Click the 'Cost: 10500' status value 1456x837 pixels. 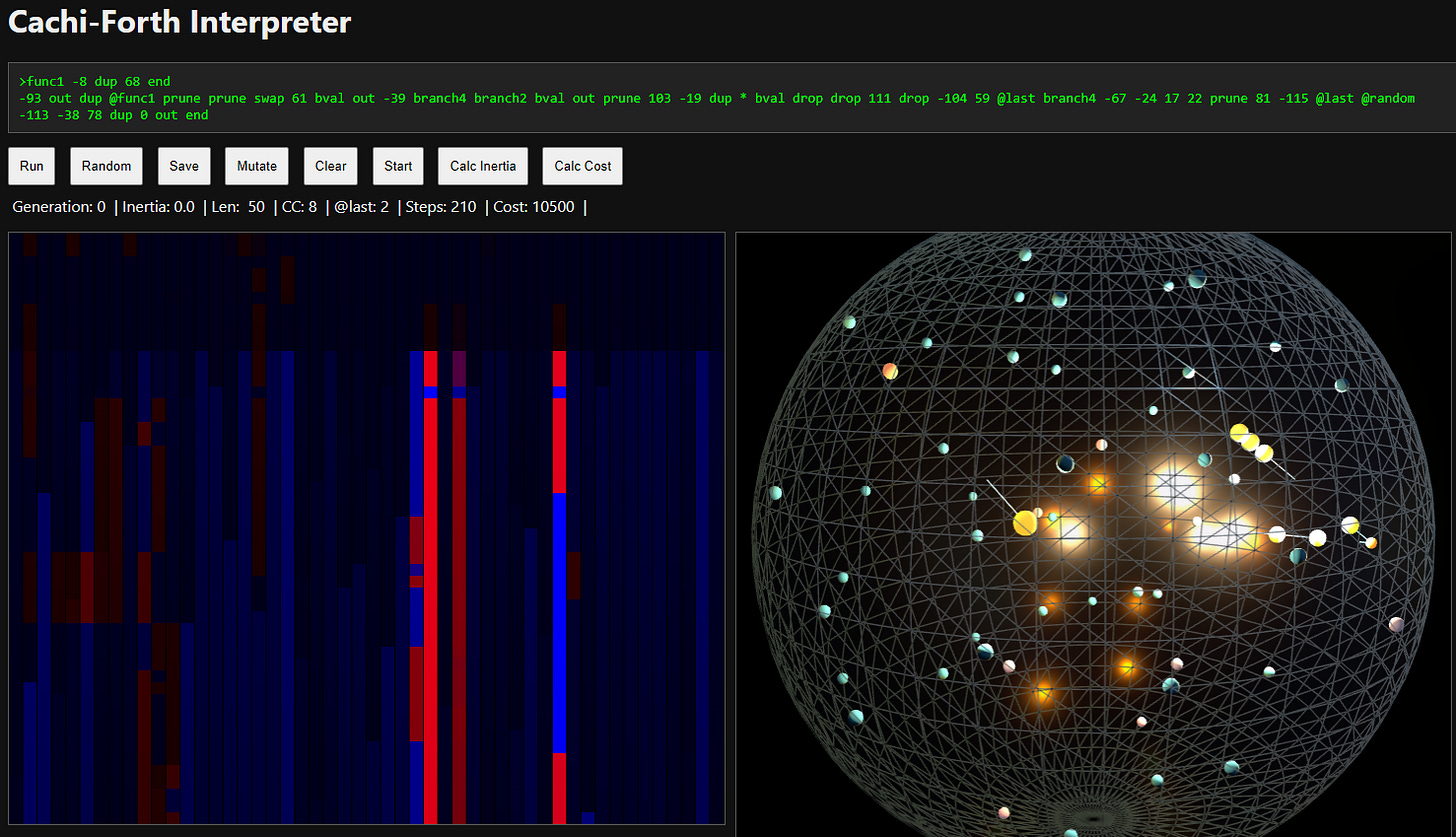coord(535,207)
